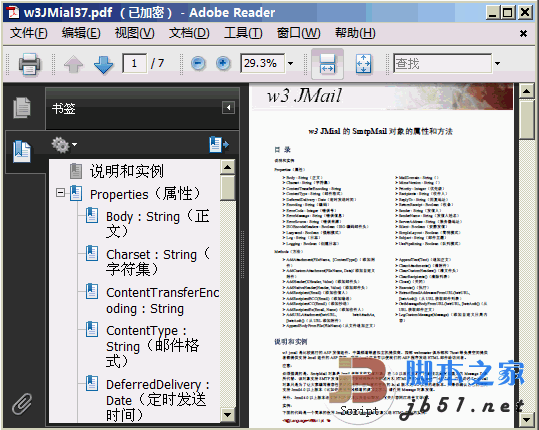Open the 文件(F) menu

[x=29, y=33]
